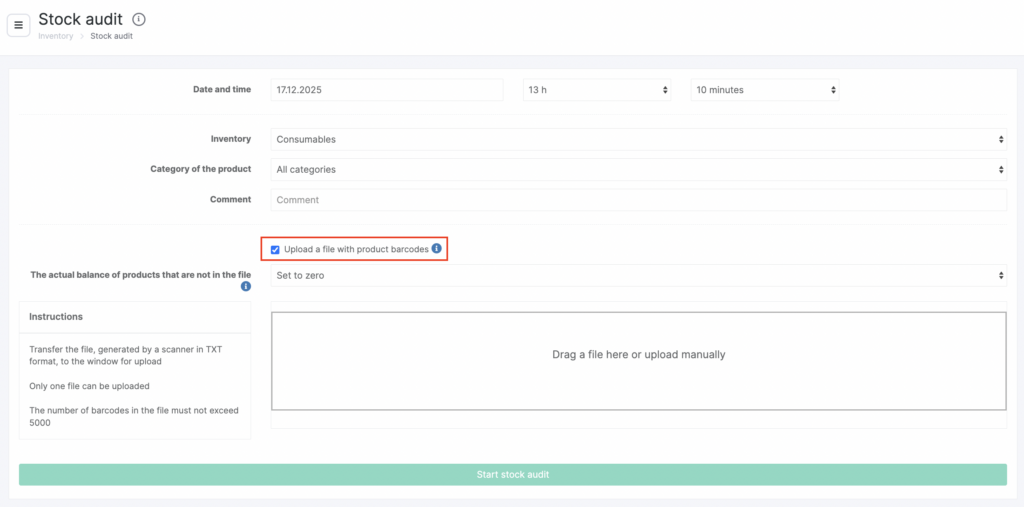The image size is (1024, 507).
Task: Open the All categories dropdown
Action: coord(638,170)
